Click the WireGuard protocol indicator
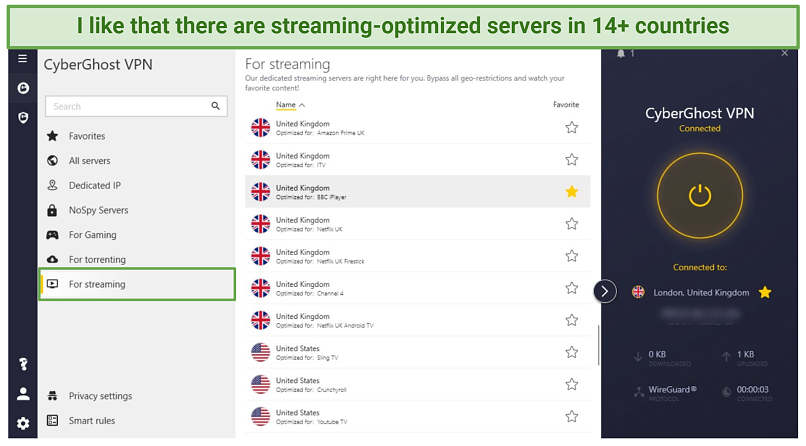 pyautogui.click(x=666, y=393)
